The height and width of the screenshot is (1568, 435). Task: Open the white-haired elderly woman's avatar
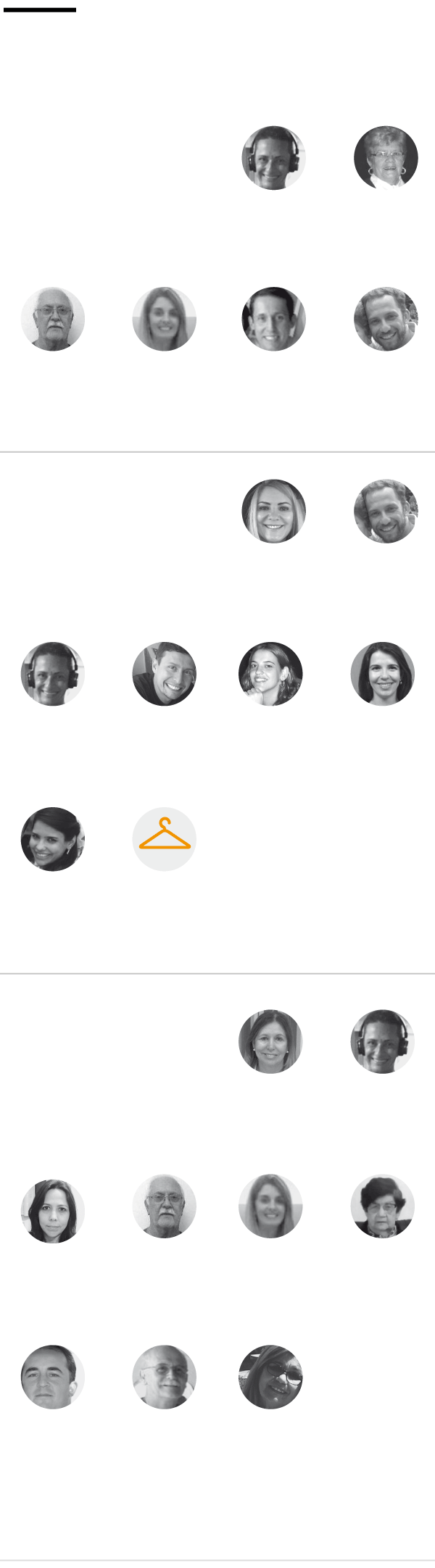click(386, 158)
